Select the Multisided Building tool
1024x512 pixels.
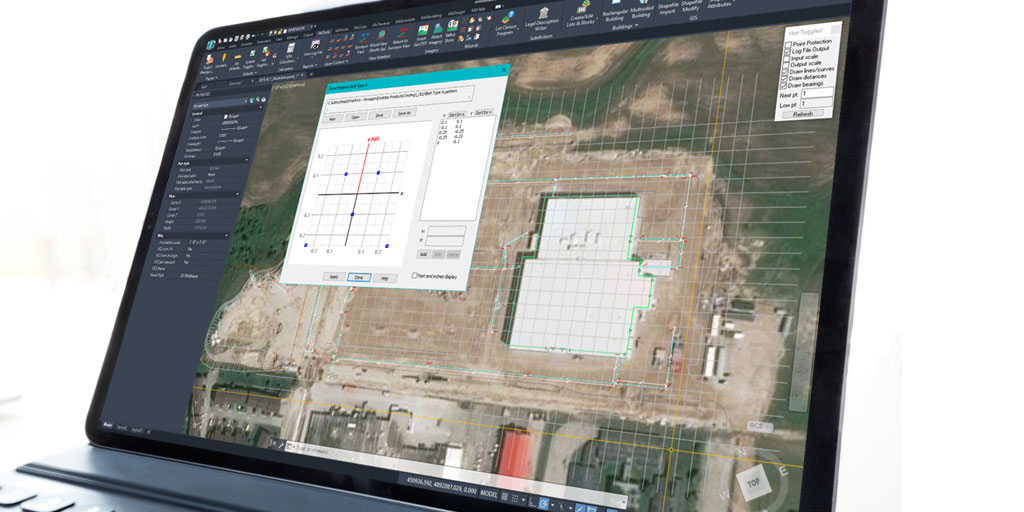(642, 8)
